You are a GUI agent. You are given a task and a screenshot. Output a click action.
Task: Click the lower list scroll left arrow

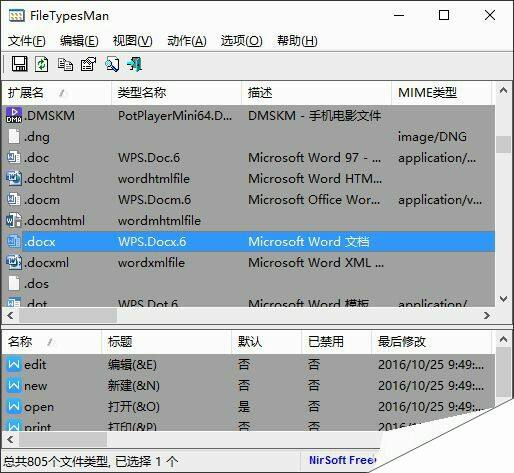click(x=10, y=439)
